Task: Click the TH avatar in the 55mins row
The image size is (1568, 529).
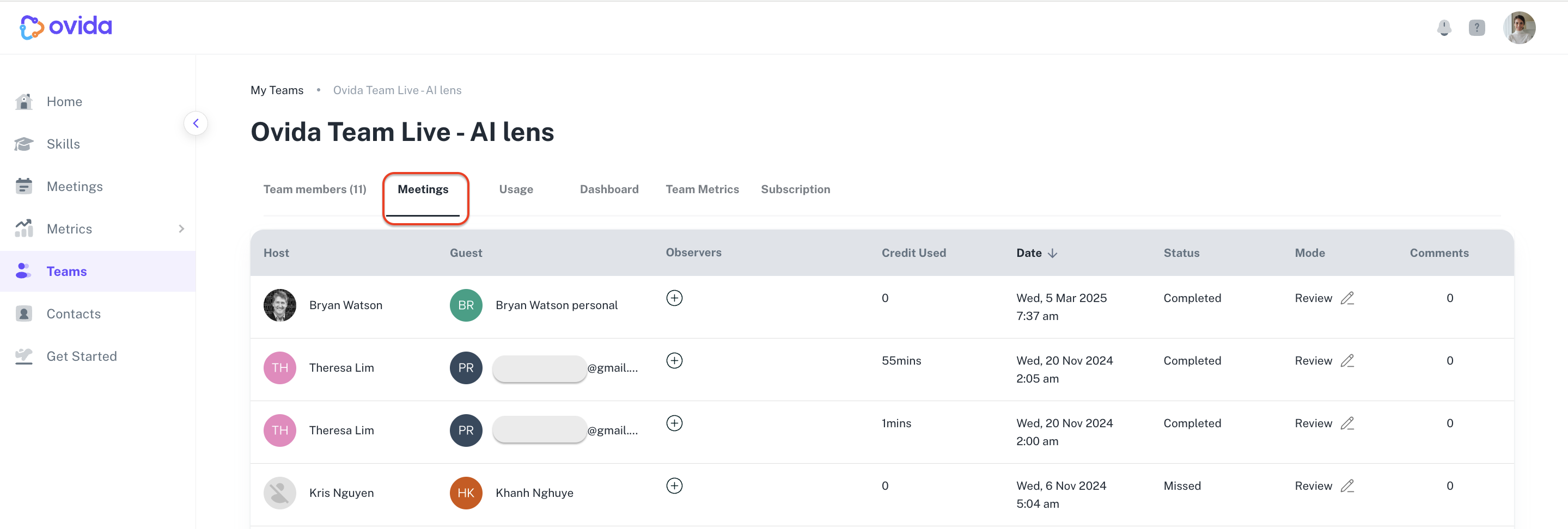Action: point(280,368)
